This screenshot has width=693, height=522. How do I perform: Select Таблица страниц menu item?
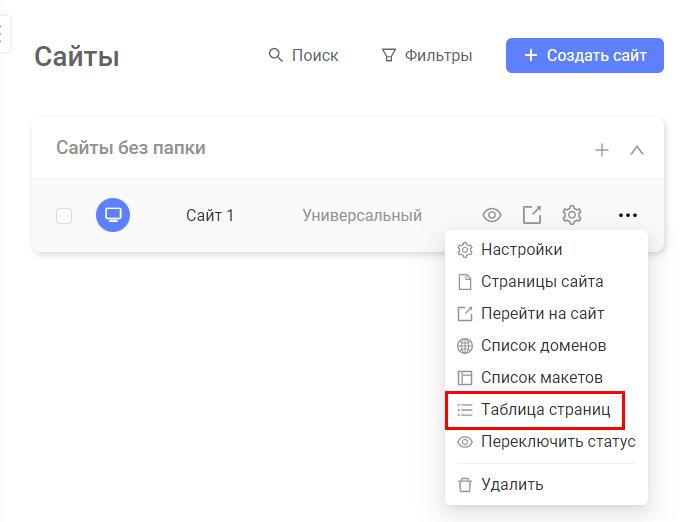546,410
